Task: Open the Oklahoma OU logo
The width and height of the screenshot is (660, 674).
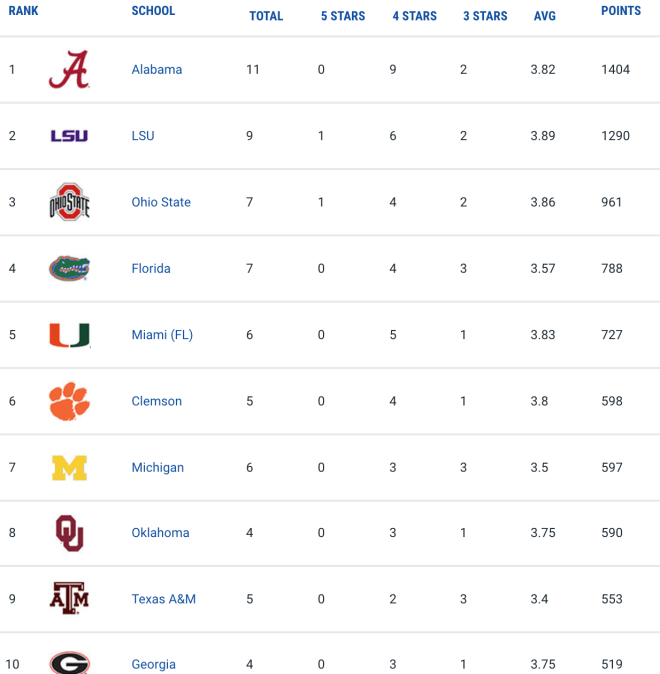Action: point(70,533)
